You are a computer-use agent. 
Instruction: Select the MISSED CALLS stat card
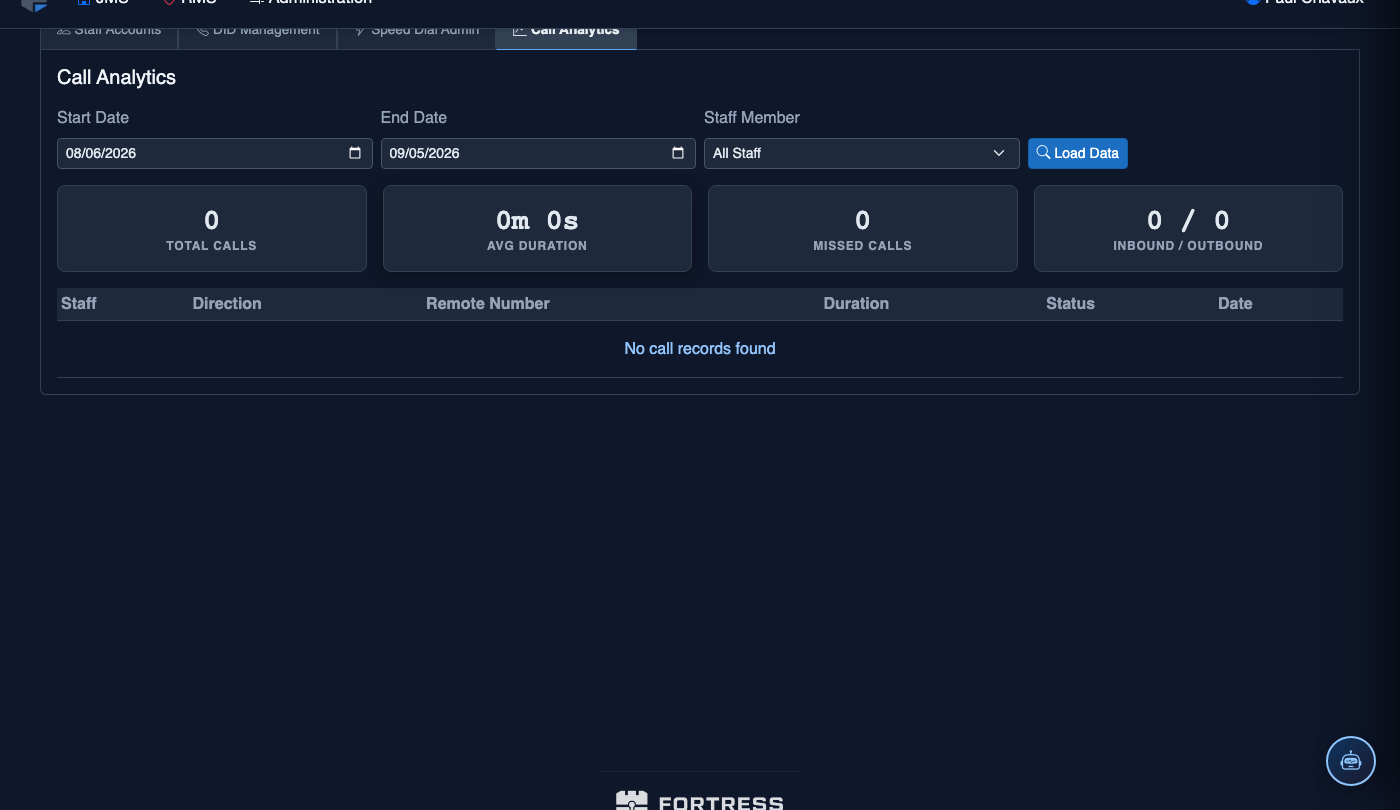863,228
